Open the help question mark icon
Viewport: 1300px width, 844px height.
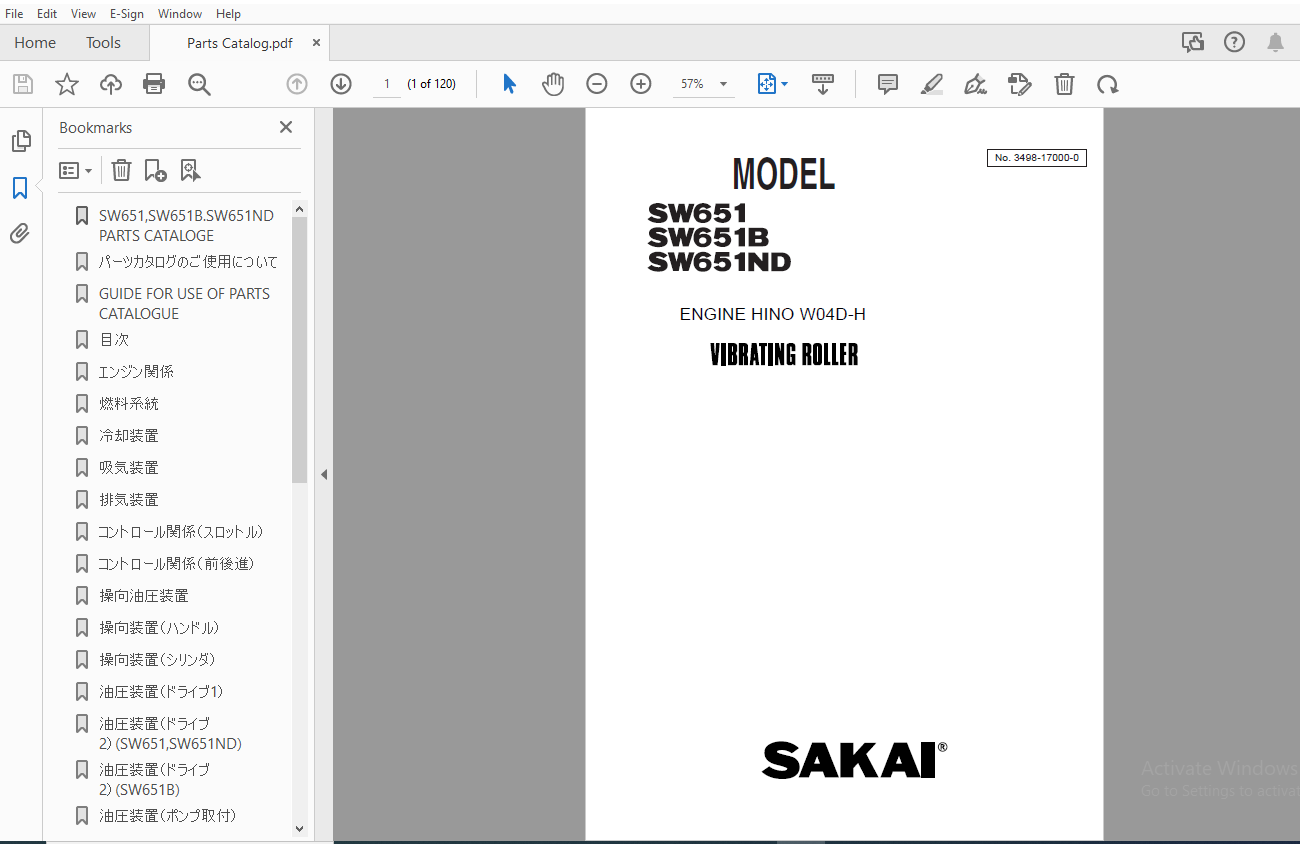[1235, 42]
